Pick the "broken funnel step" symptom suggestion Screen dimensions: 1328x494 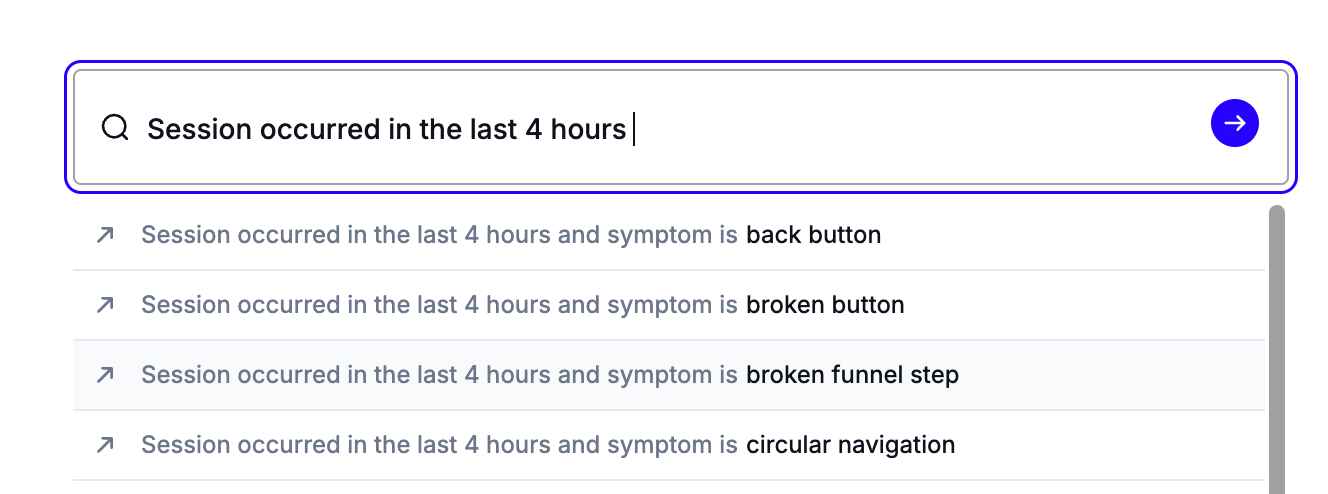852,376
